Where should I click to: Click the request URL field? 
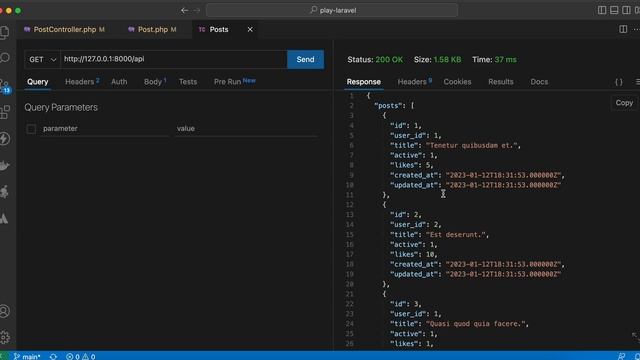(173, 59)
